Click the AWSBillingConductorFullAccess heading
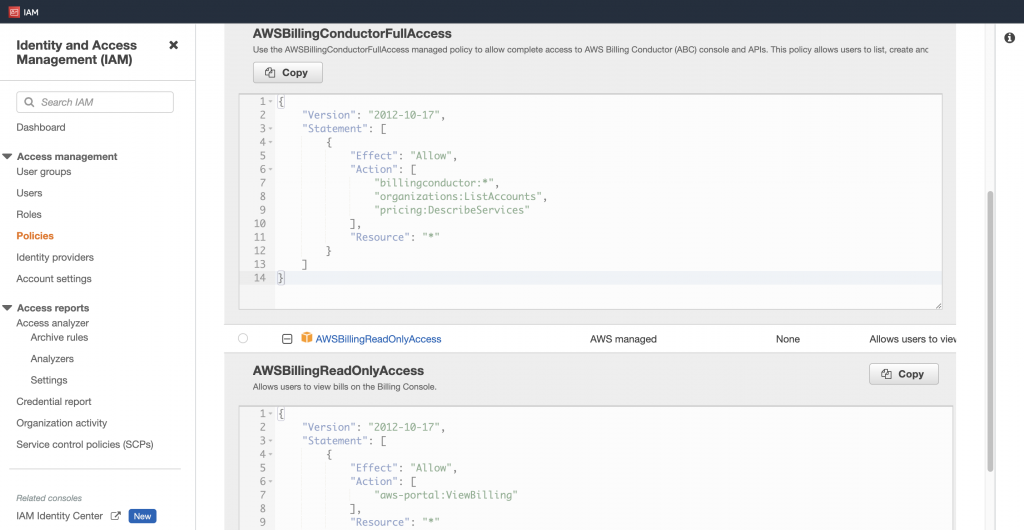Viewport: 1024px width, 530px height. pos(352,33)
